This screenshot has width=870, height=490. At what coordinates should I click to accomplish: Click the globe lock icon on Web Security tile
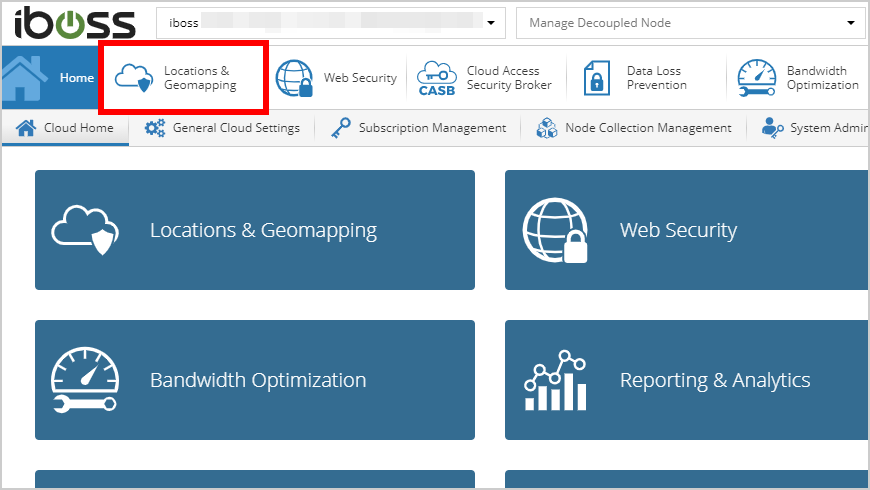tap(555, 230)
